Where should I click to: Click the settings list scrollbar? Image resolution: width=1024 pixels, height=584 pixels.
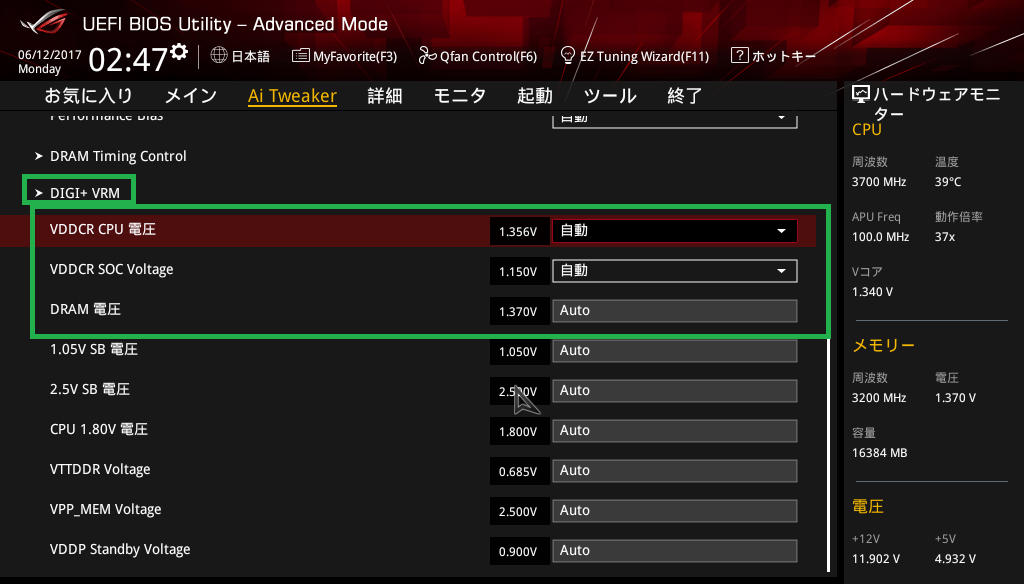click(829, 454)
